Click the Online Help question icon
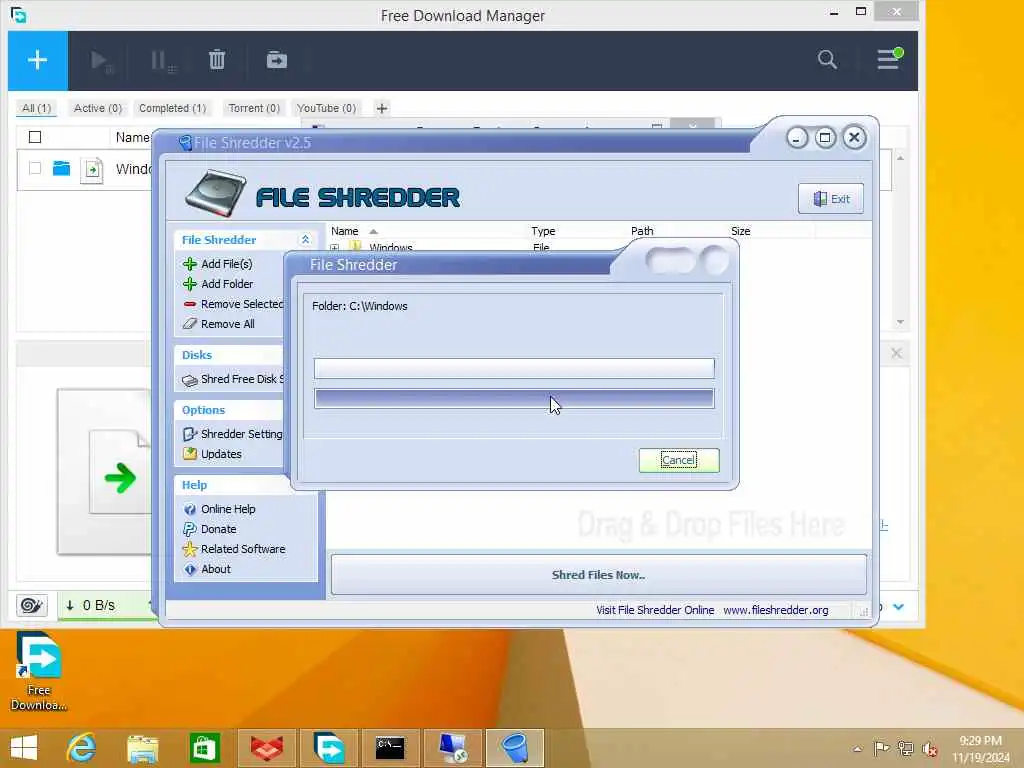This screenshot has height=768, width=1024. click(x=190, y=509)
